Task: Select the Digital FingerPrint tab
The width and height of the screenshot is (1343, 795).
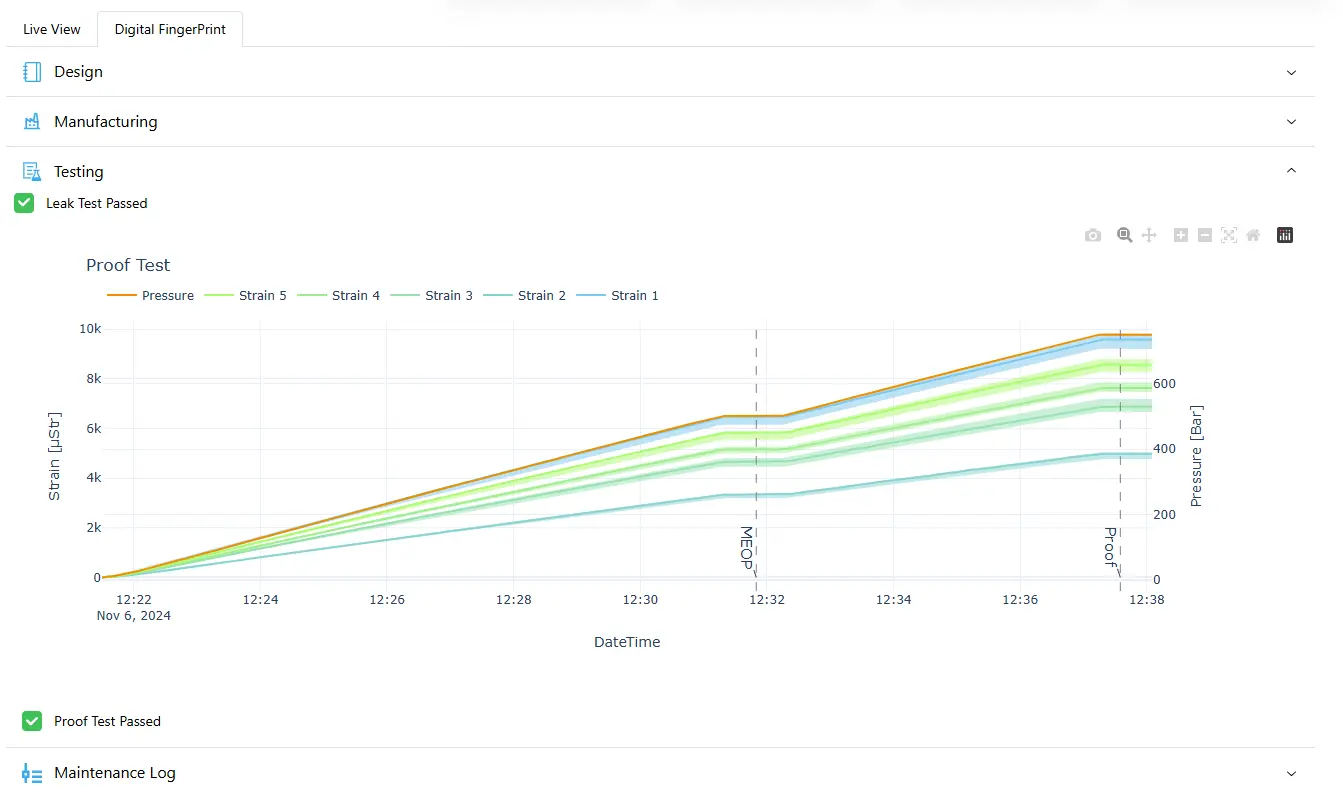Action: [170, 29]
